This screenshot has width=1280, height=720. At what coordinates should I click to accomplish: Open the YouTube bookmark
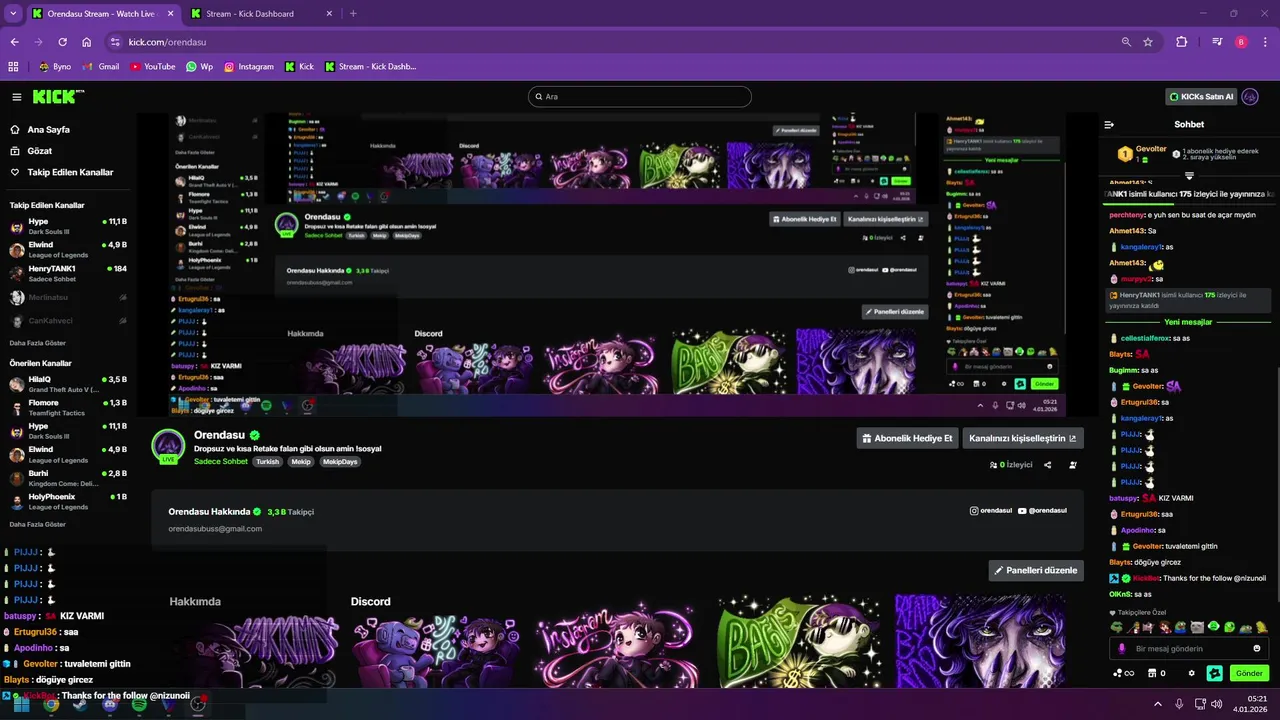(152, 67)
